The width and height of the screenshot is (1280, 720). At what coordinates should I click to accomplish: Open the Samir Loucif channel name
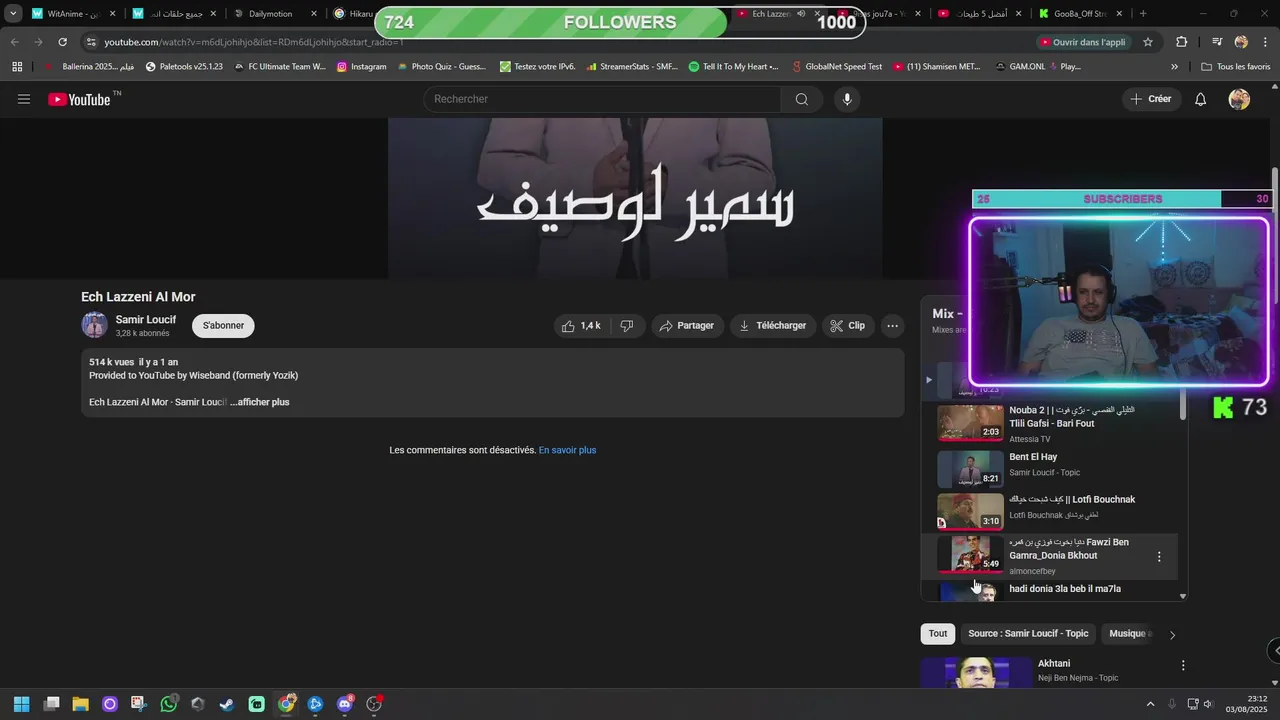(x=146, y=320)
